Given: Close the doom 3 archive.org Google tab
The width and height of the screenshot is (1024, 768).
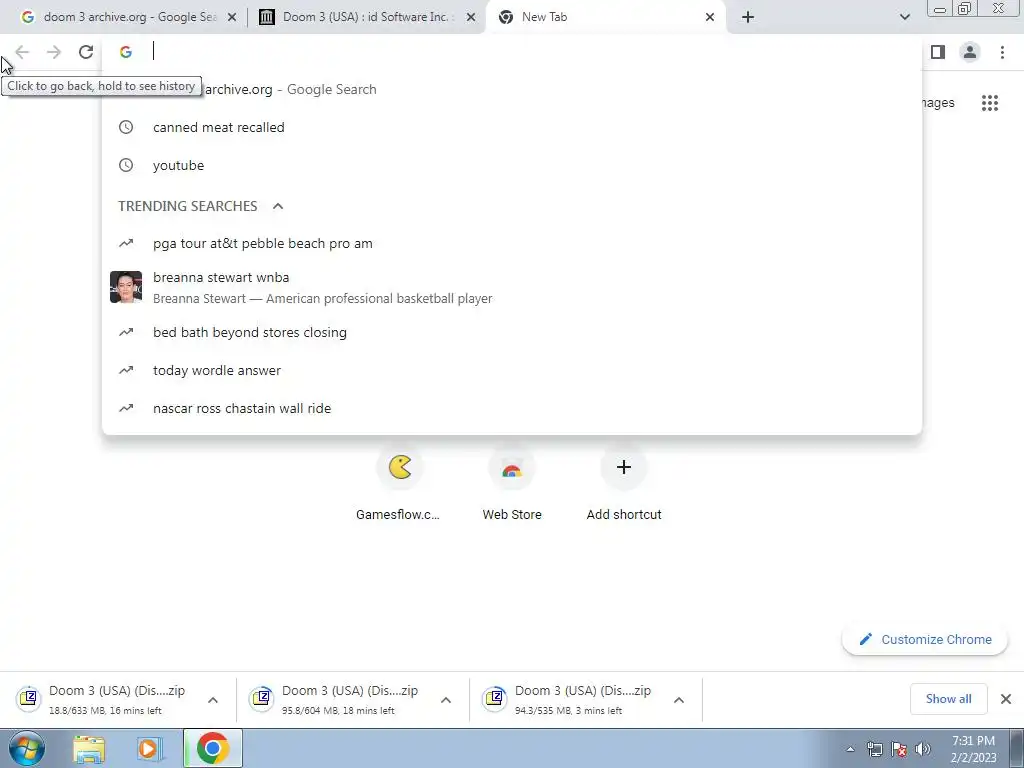Looking at the screenshot, I should click(x=232, y=17).
